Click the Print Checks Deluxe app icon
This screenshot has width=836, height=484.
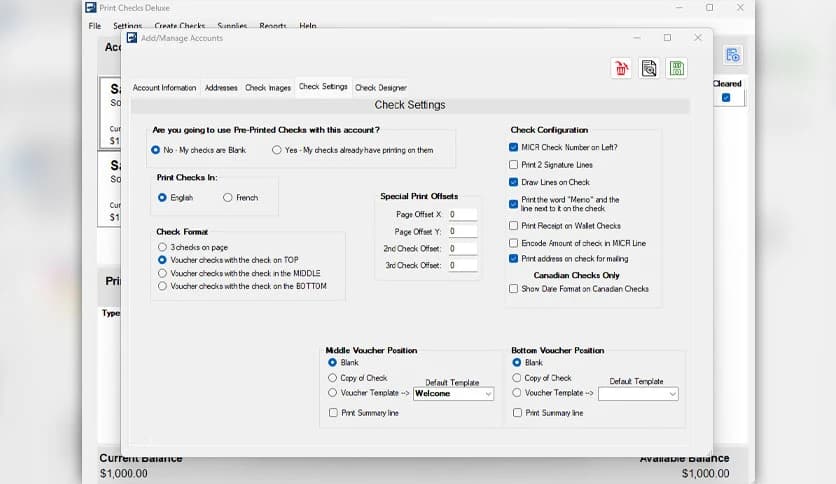point(91,7)
